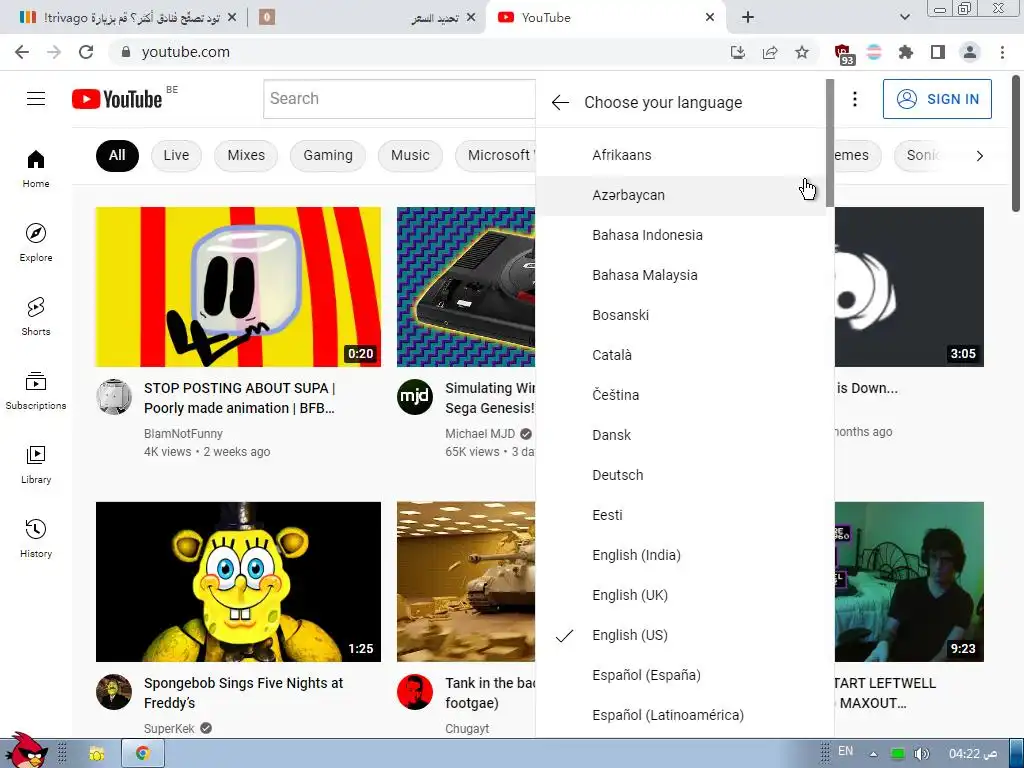Open Library in the sidebar
The width and height of the screenshot is (1024, 768).
point(36,464)
